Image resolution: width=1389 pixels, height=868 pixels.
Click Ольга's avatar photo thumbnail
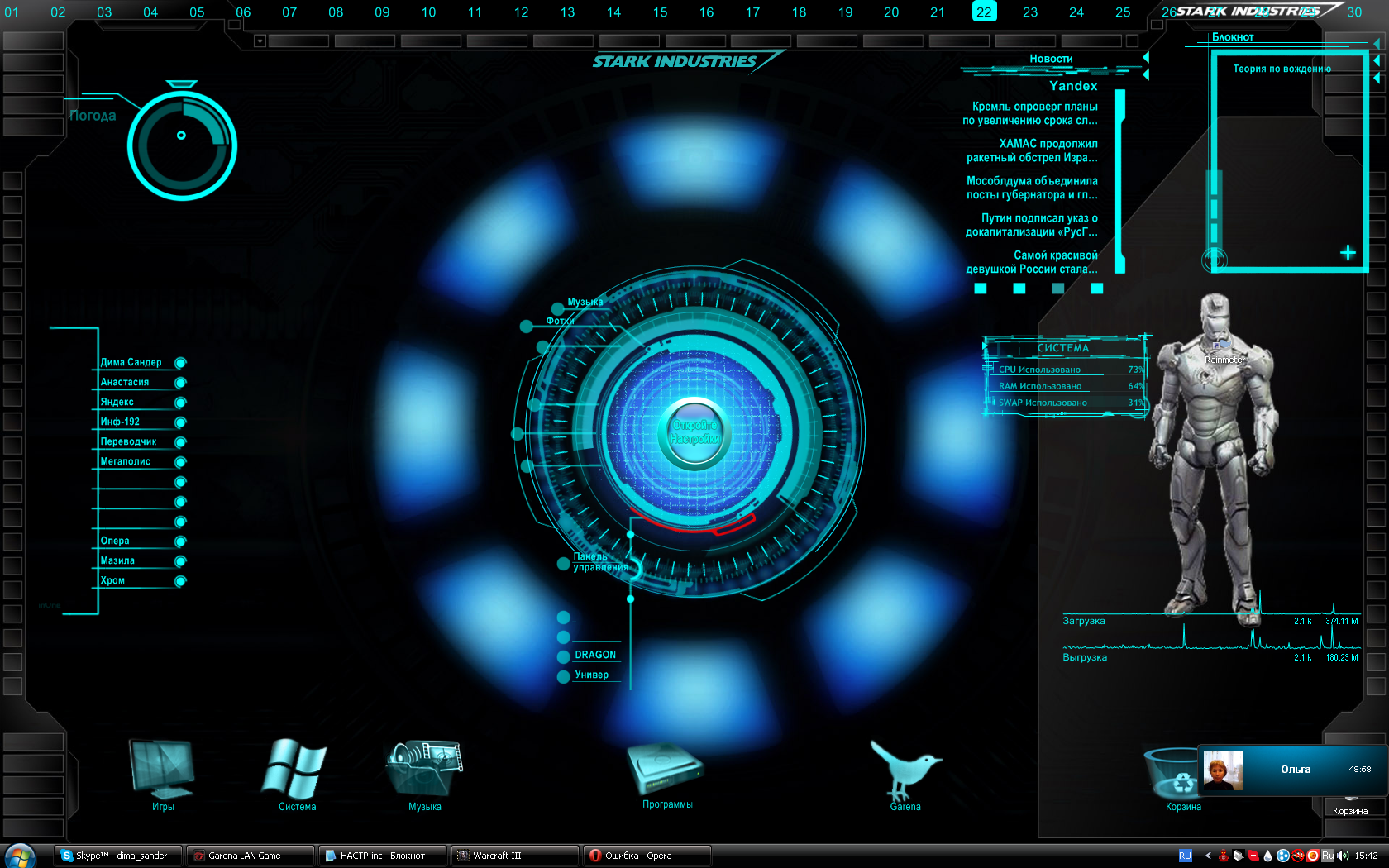(x=1223, y=770)
